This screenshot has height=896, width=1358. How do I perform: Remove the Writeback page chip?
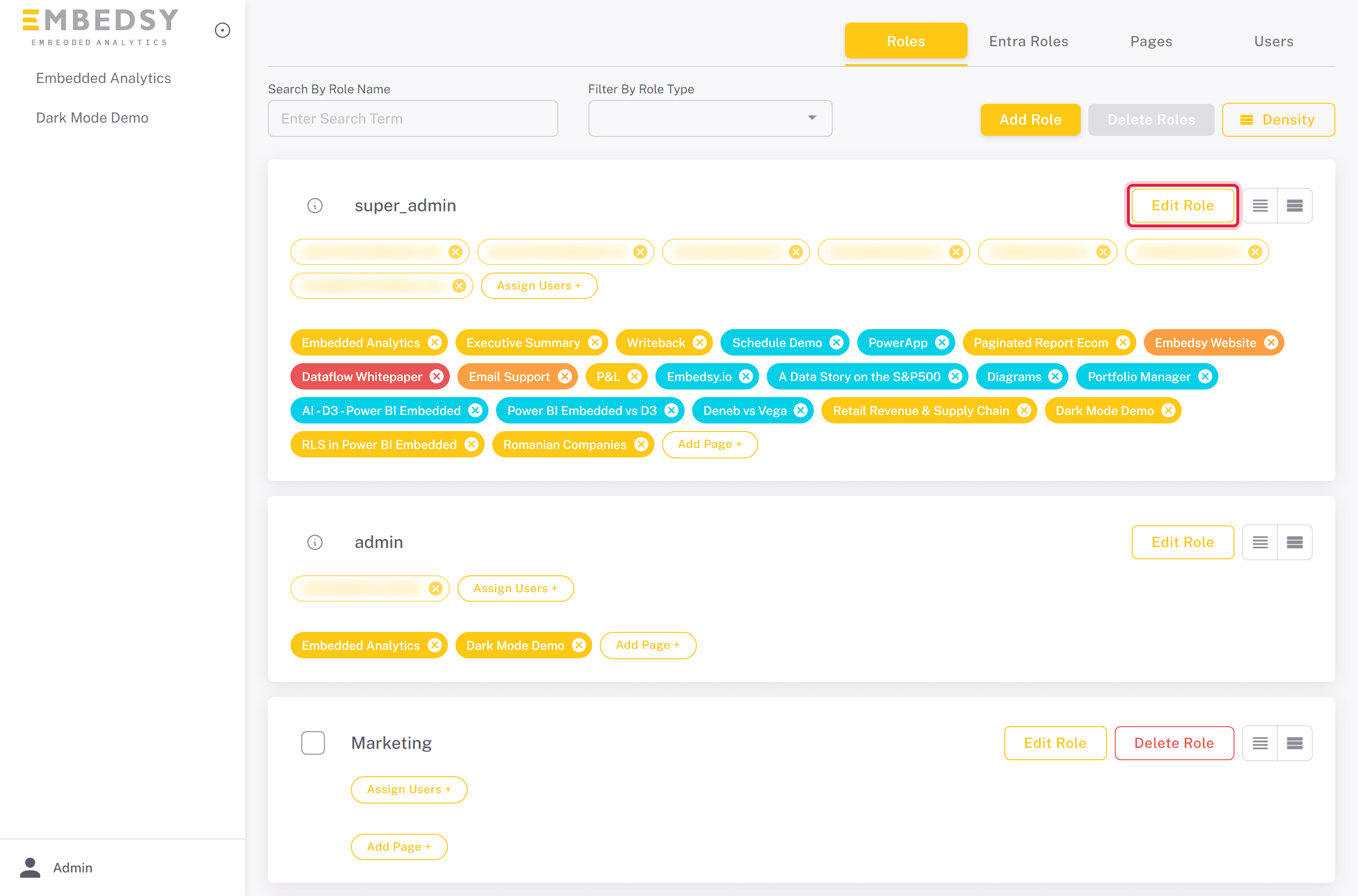[699, 342]
